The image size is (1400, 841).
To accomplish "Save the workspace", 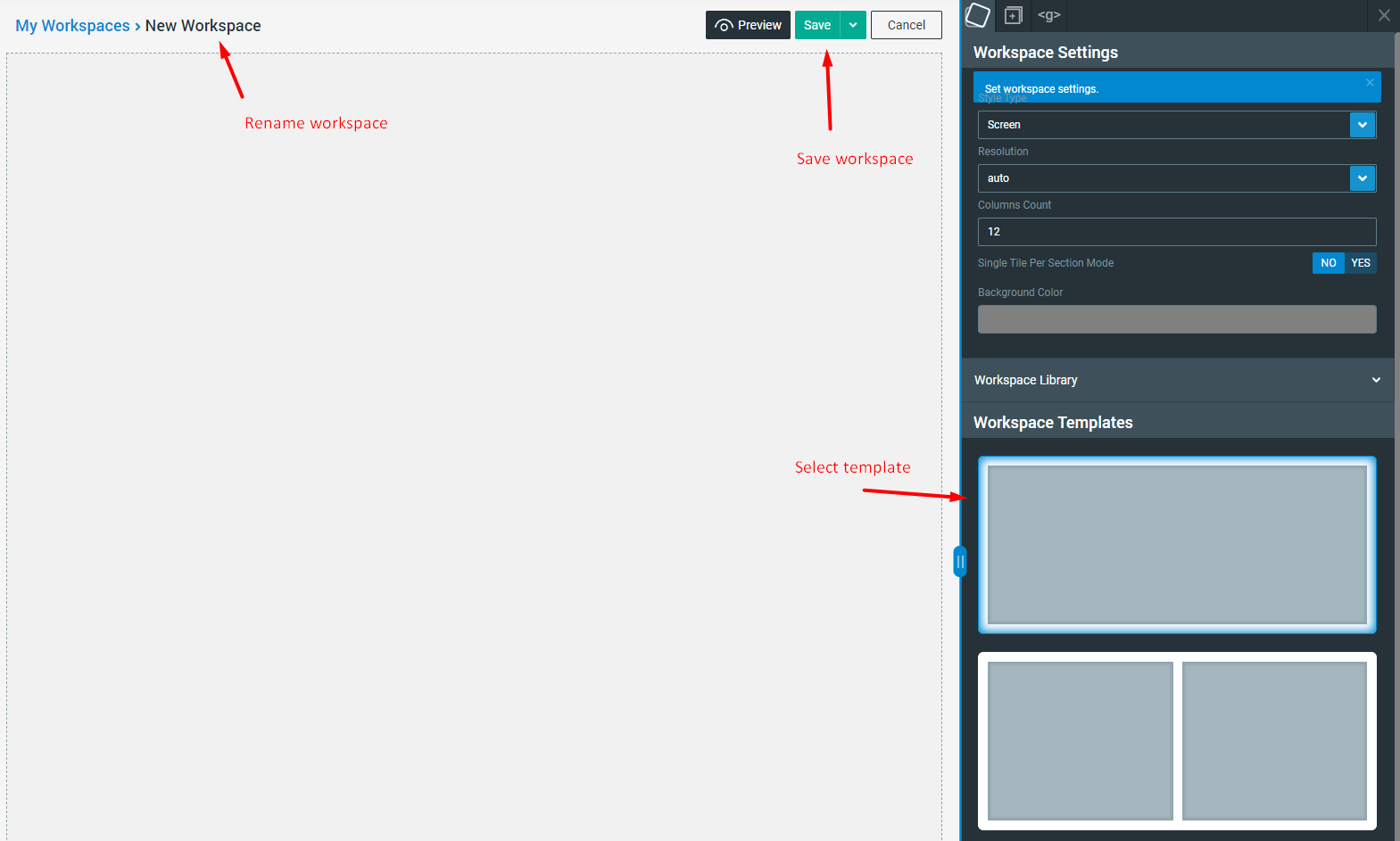I will [817, 25].
